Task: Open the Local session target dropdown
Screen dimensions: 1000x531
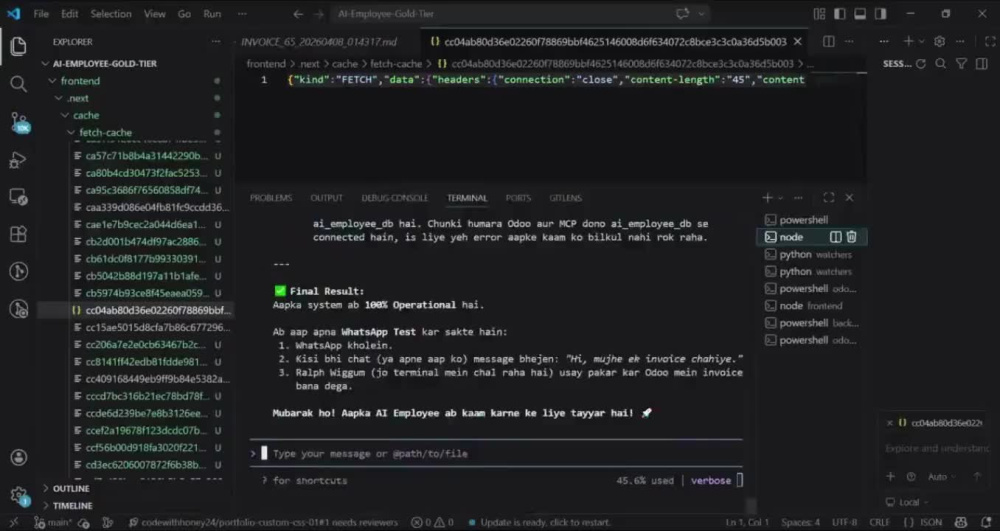Action: [x=908, y=502]
